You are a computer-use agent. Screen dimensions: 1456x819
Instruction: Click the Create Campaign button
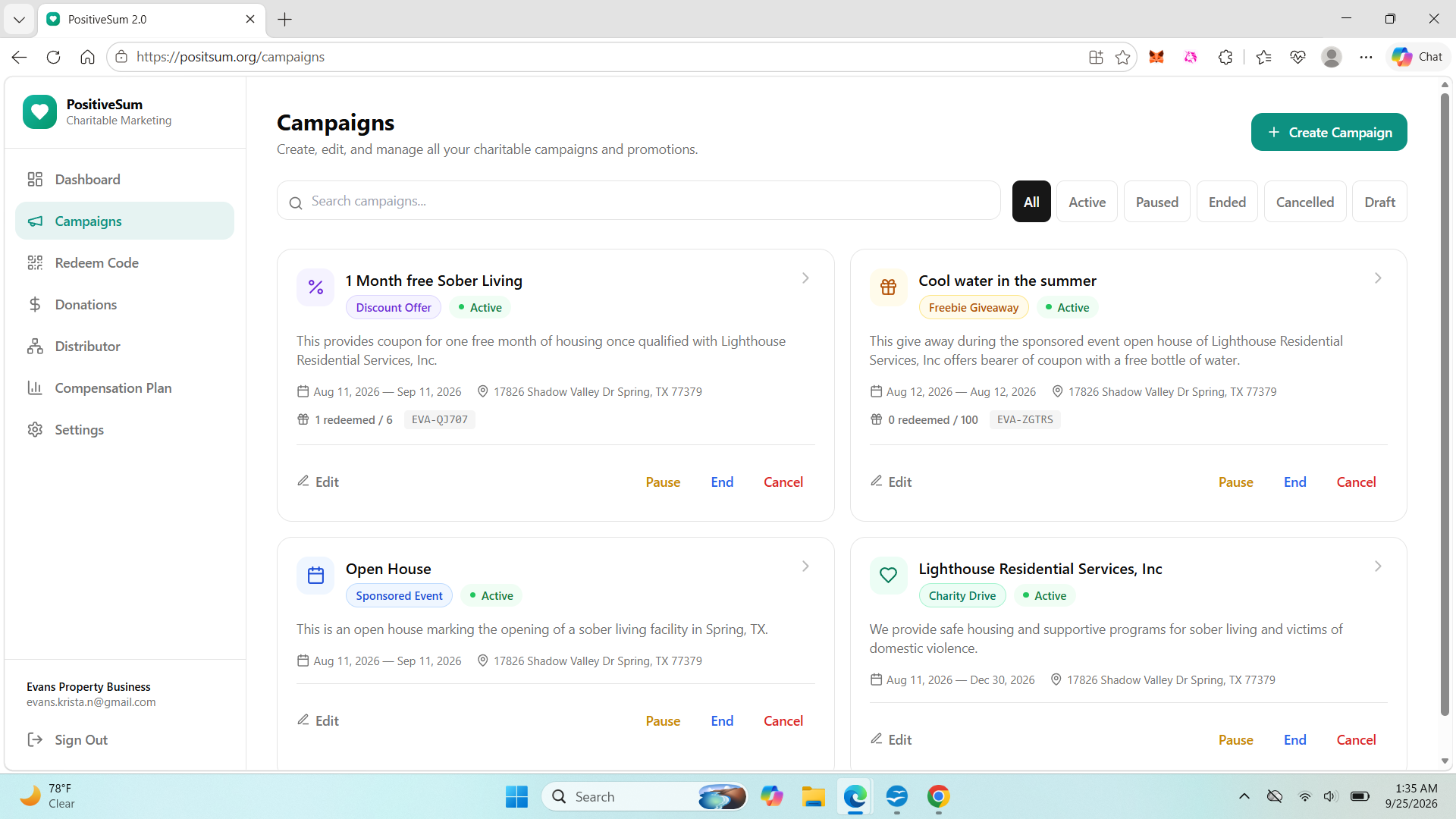tap(1329, 132)
